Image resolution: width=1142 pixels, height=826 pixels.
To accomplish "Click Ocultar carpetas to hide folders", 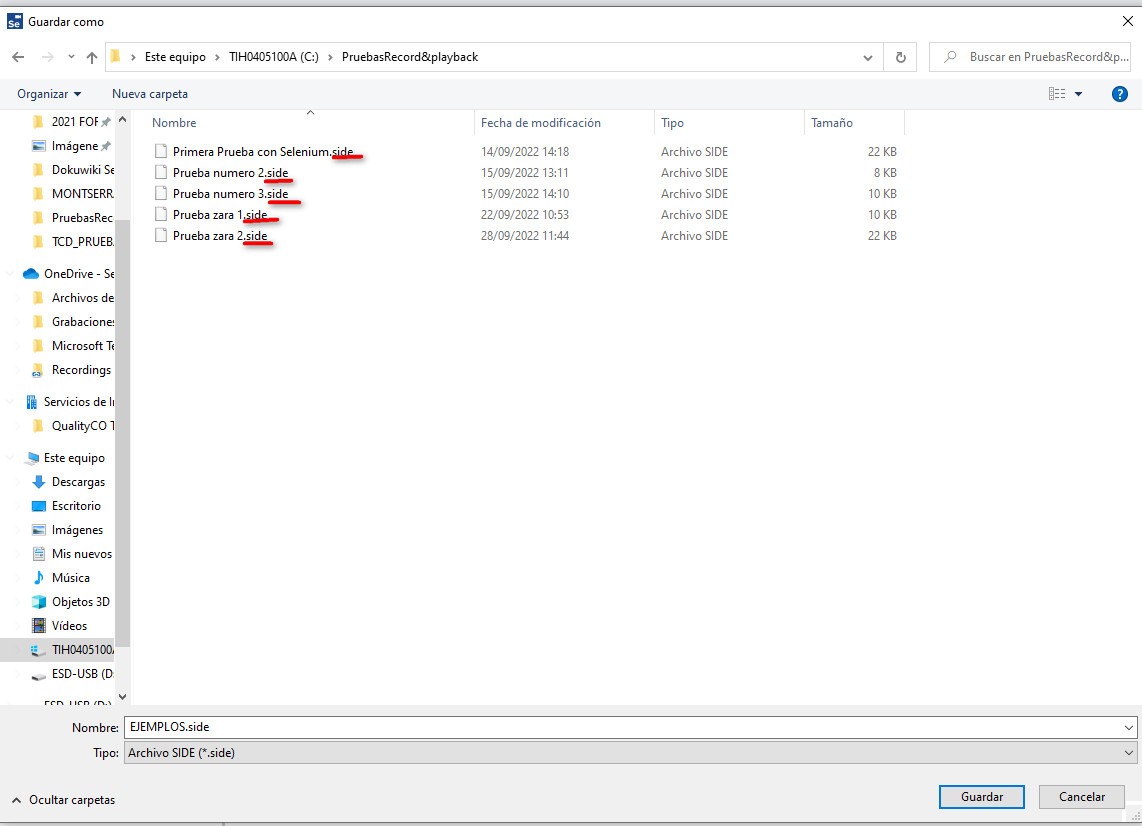I will coord(63,800).
